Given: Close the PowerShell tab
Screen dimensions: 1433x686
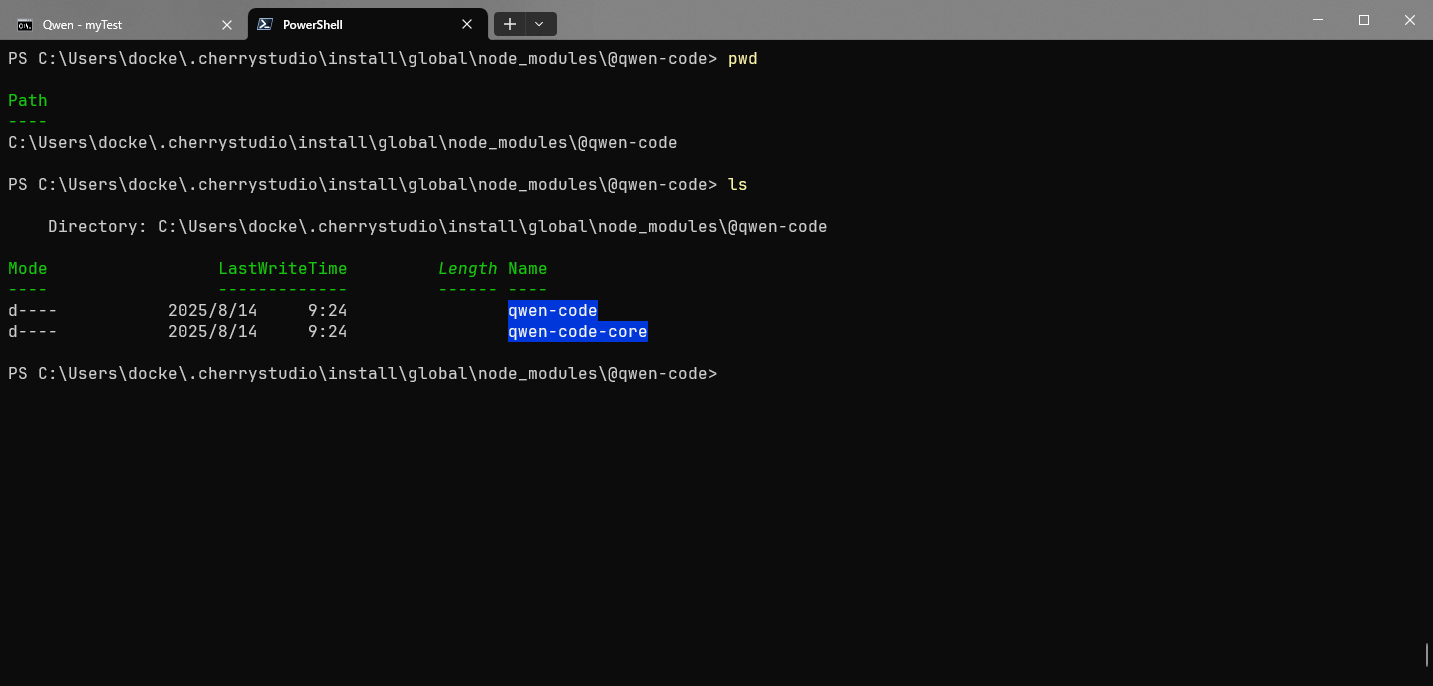Looking at the screenshot, I should point(467,24).
